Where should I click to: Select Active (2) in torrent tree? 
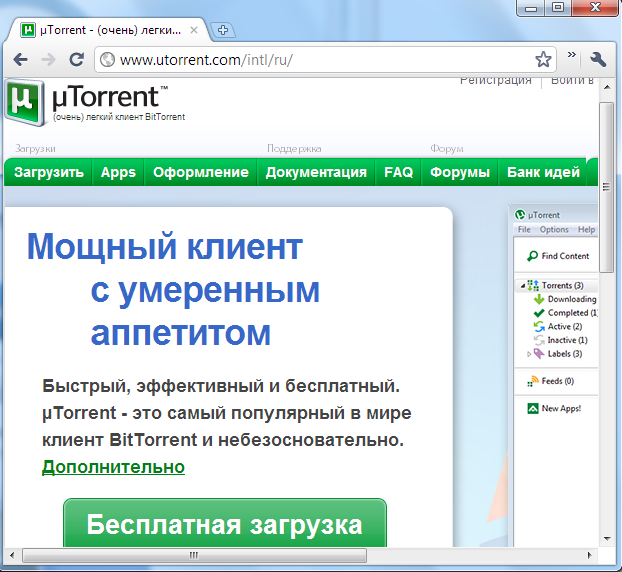[x=565, y=326]
